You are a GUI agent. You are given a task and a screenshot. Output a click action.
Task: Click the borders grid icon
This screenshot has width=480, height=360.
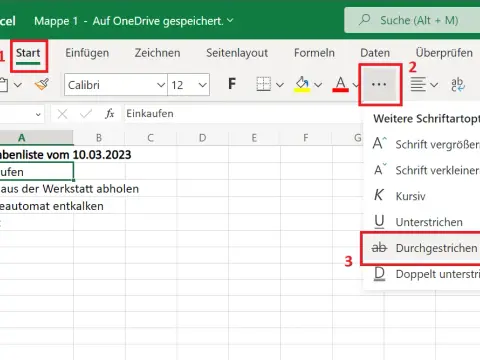point(263,84)
